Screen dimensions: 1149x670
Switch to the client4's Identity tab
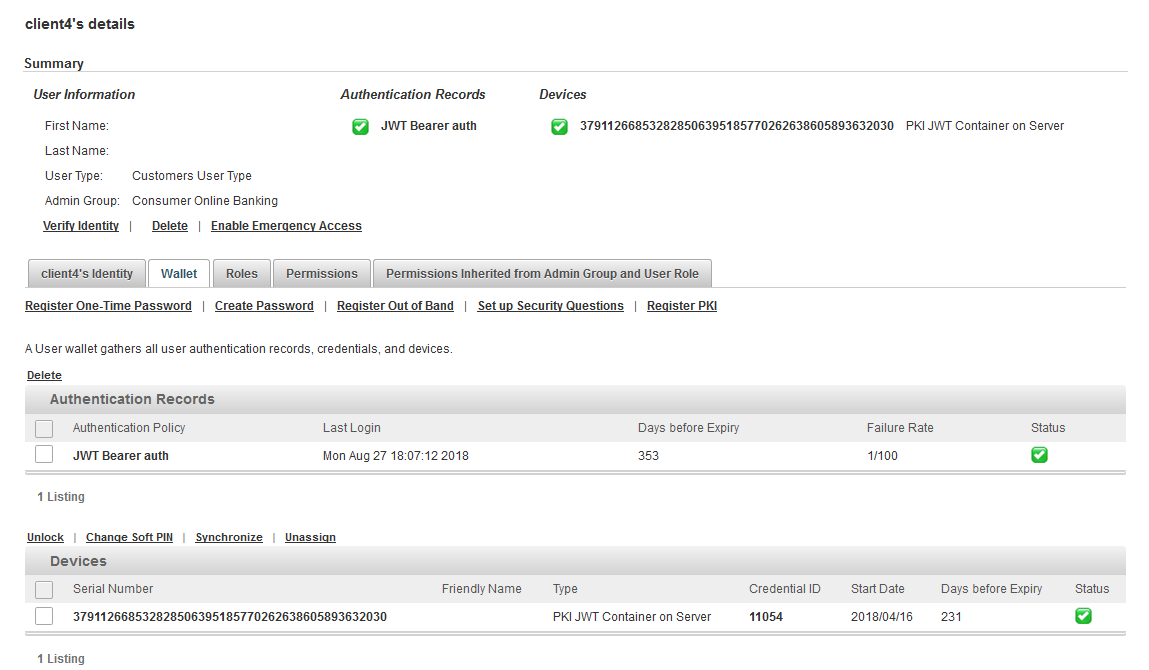(86, 272)
